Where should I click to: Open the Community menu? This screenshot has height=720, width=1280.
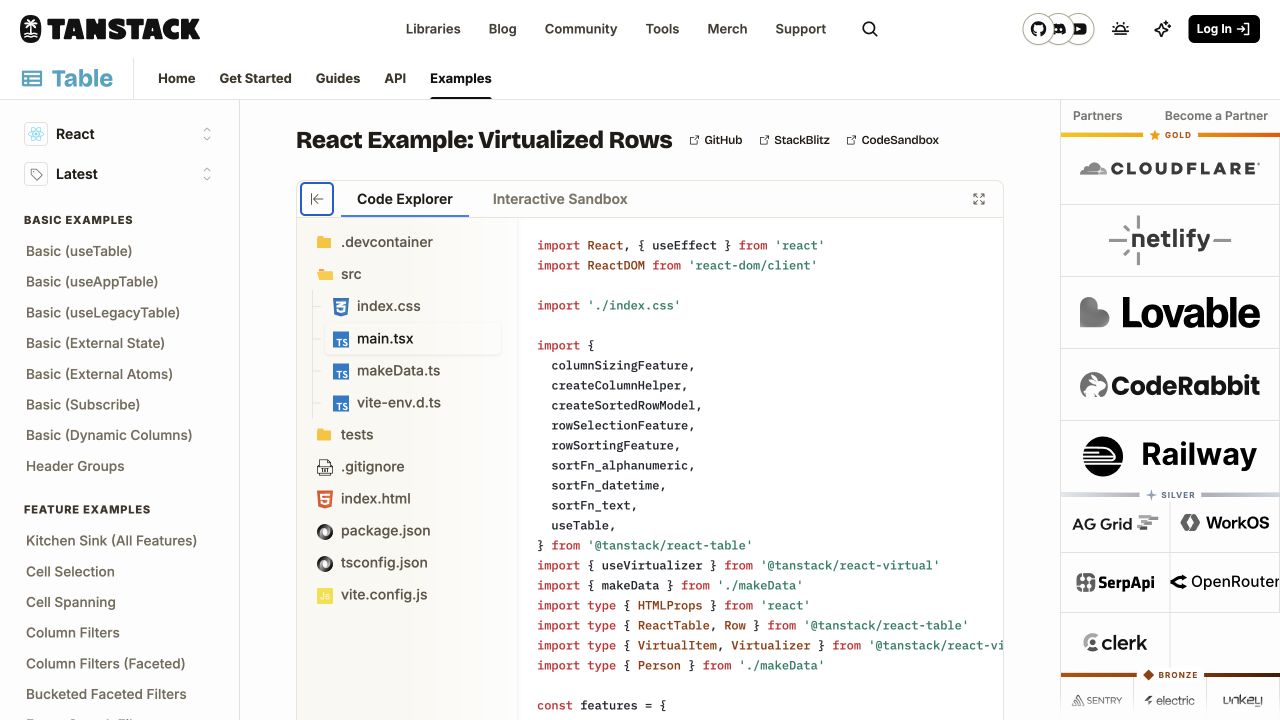pyautogui.click(x=581, y=29)
